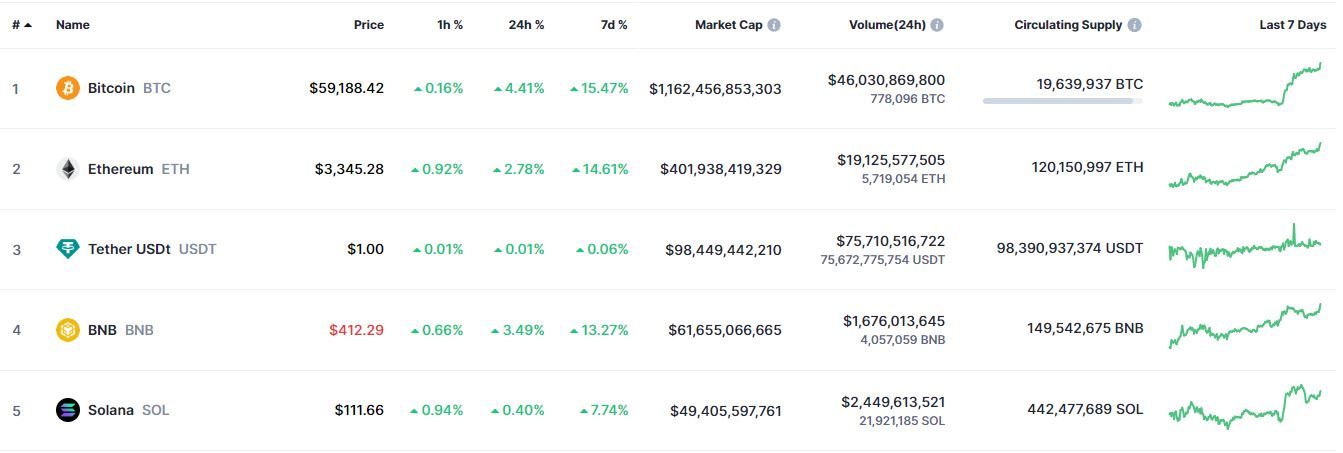Click the Market Cap info icon

pos(774,25)
